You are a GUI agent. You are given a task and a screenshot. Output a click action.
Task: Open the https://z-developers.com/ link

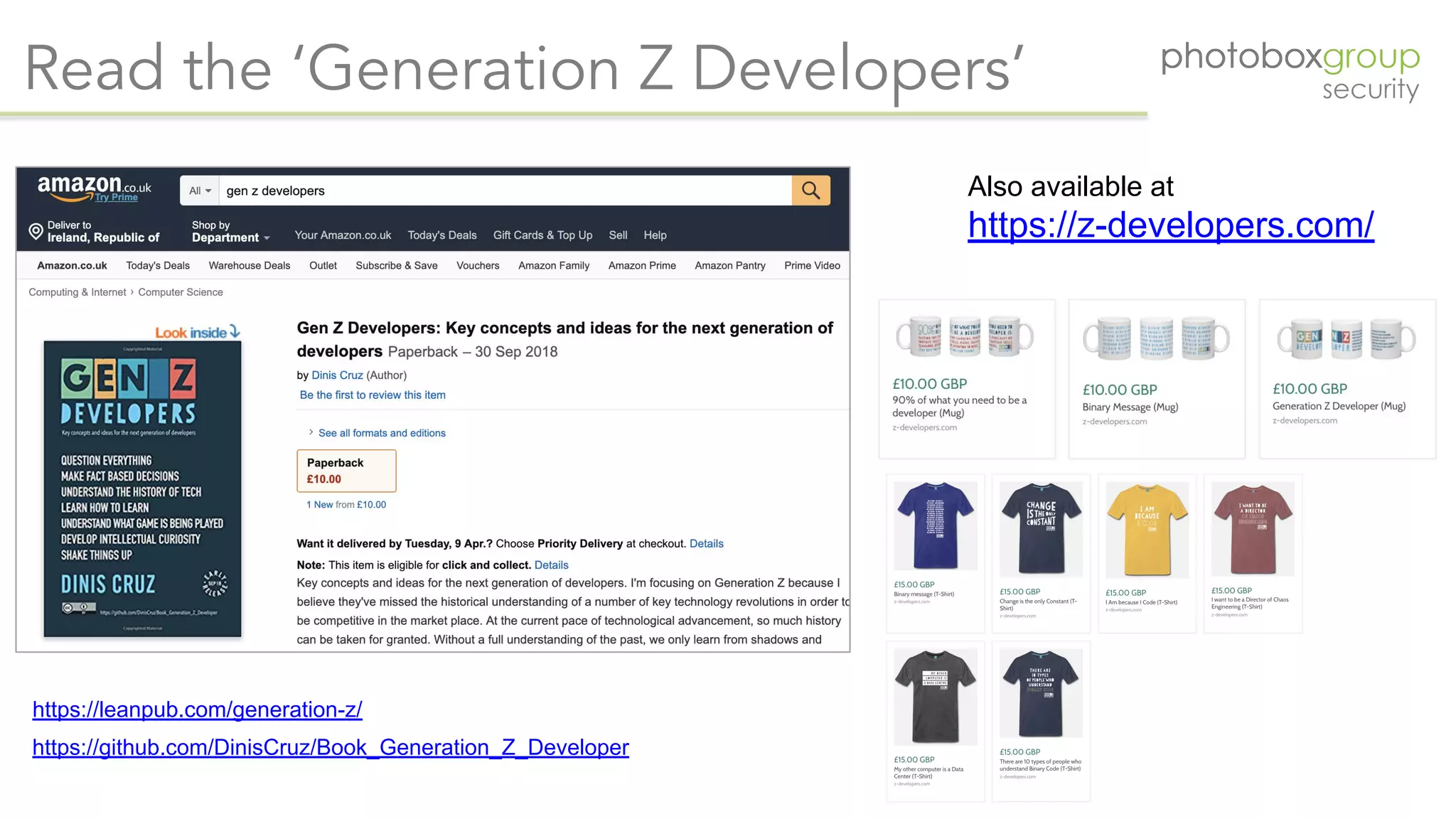pyautogui.click(x=1170, y=225)
